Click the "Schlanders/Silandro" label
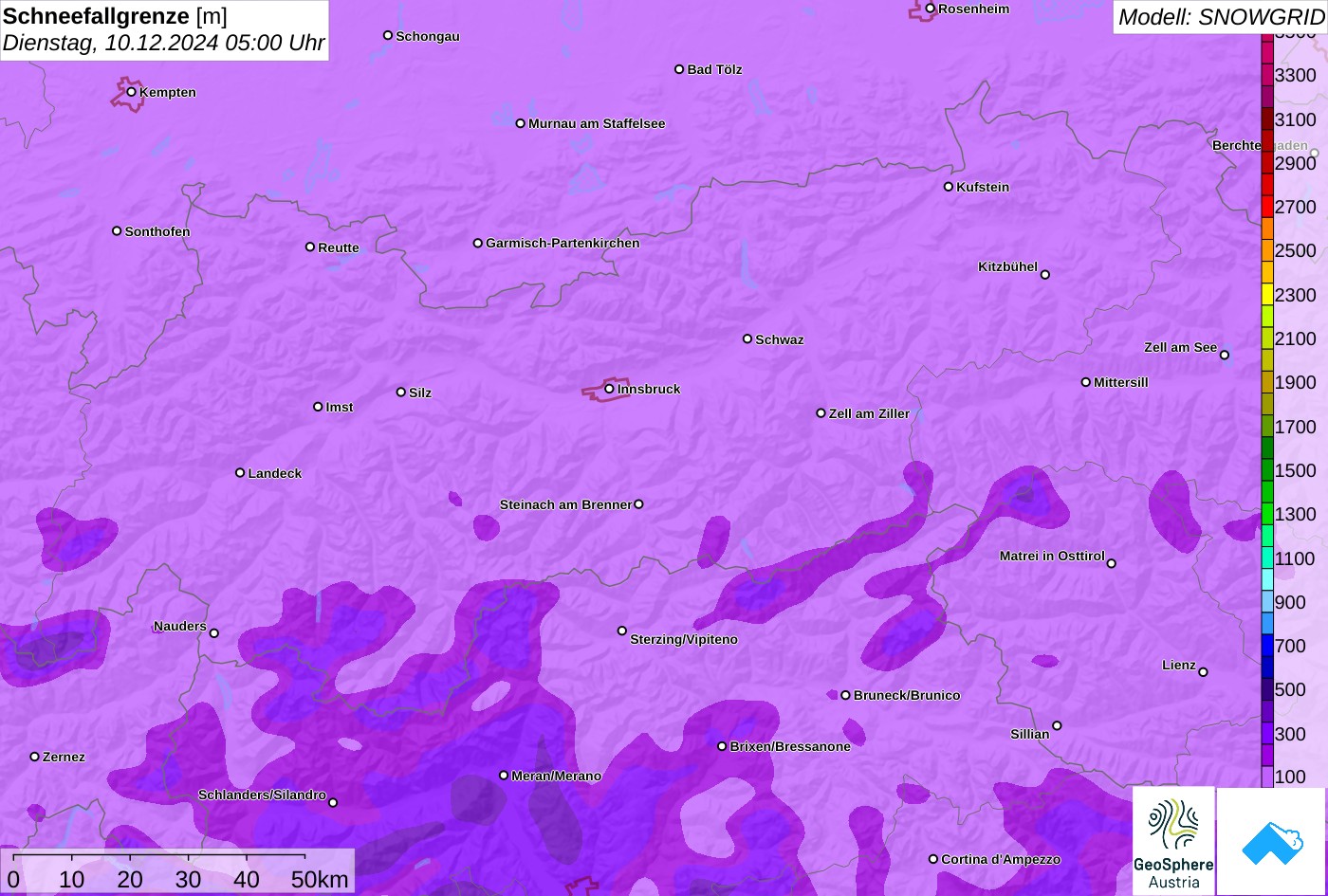Viewport: 1328px width, 896px height. pyautogui.click(x=262, y=795)
